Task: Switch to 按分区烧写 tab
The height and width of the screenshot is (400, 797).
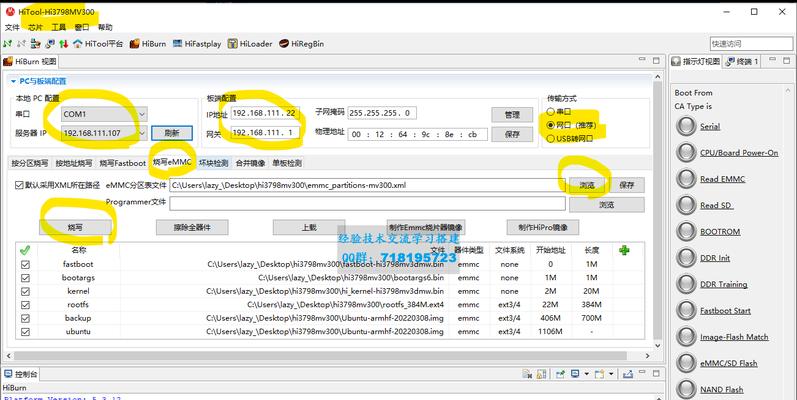Action: pyautogui.click(x=30, y=163)
